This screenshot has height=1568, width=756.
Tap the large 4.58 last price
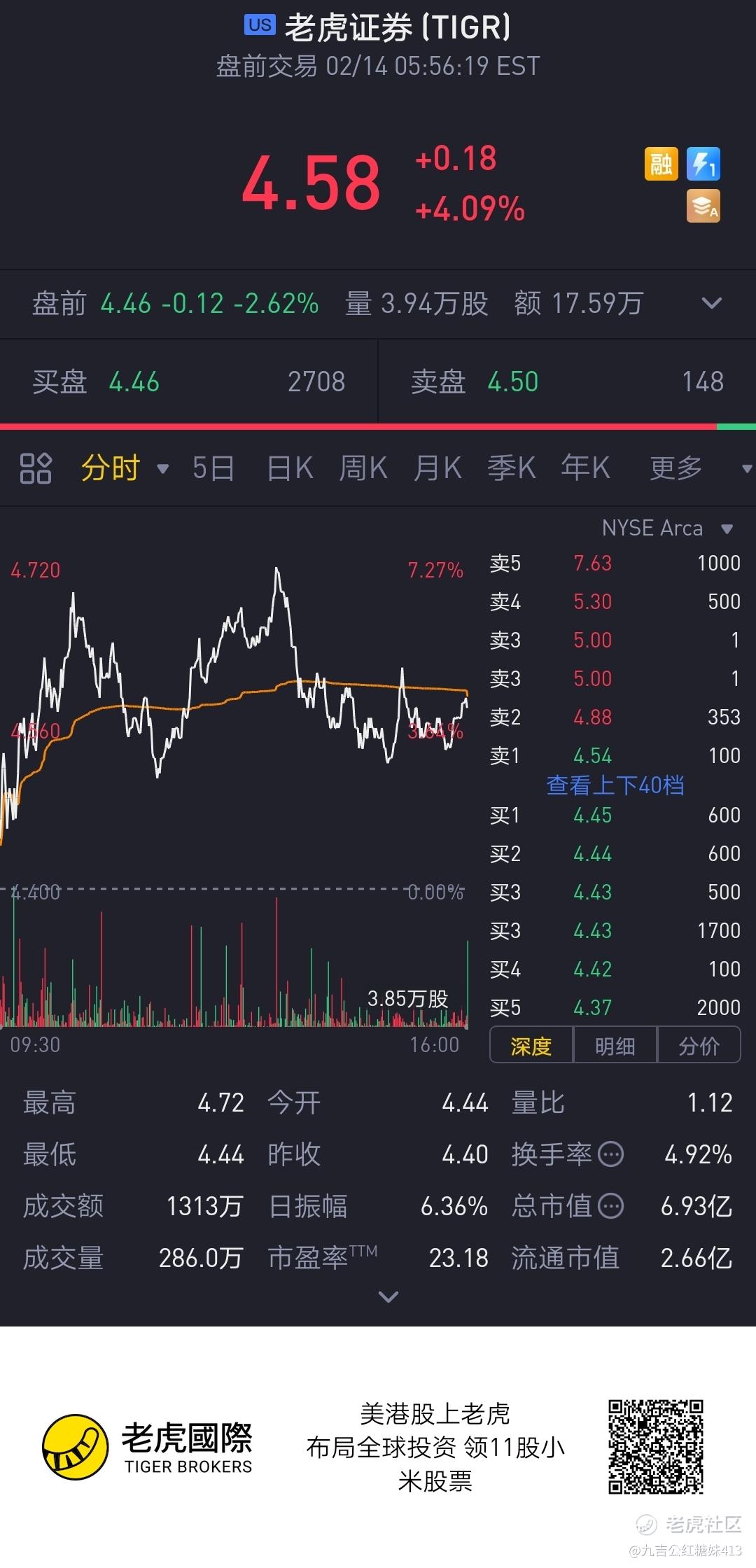click(x=311, y=183)
